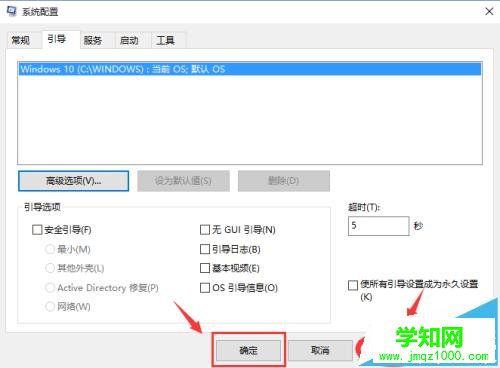Click the System Configuration title bar icon

click(x=11, y=11)
